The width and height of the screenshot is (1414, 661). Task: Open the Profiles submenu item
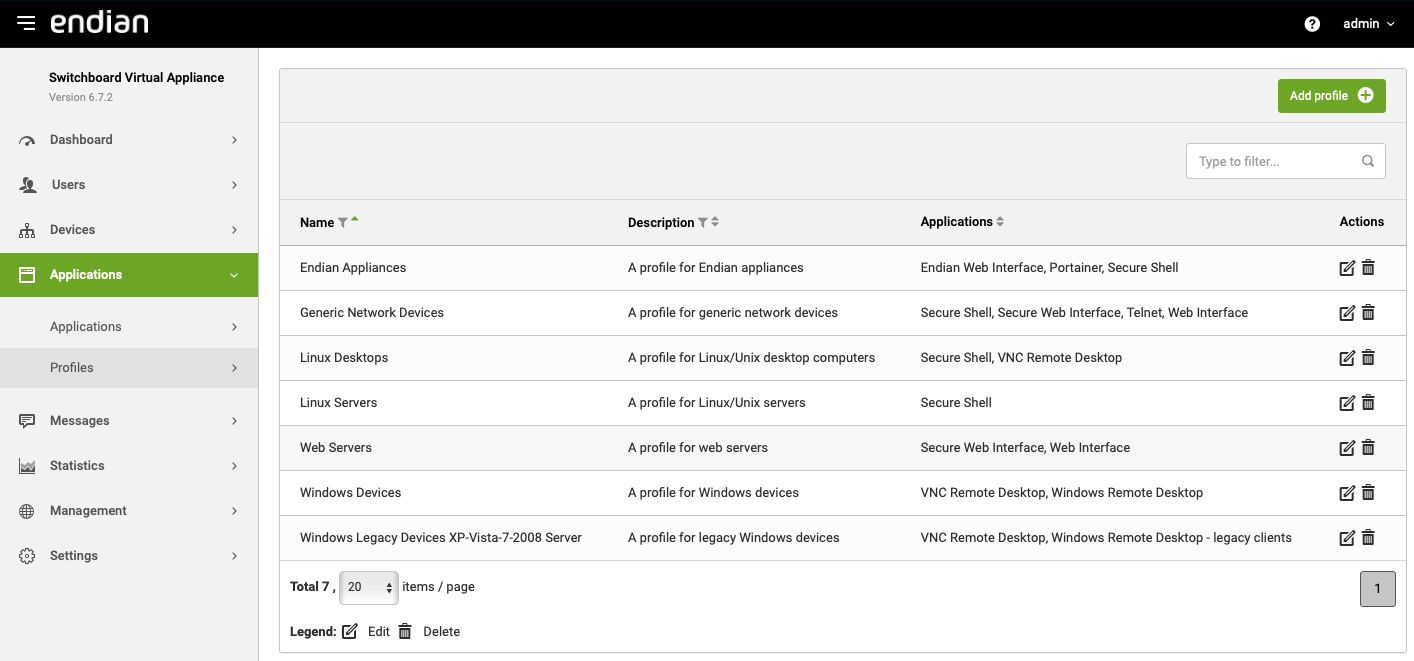(x=129, y=368)
